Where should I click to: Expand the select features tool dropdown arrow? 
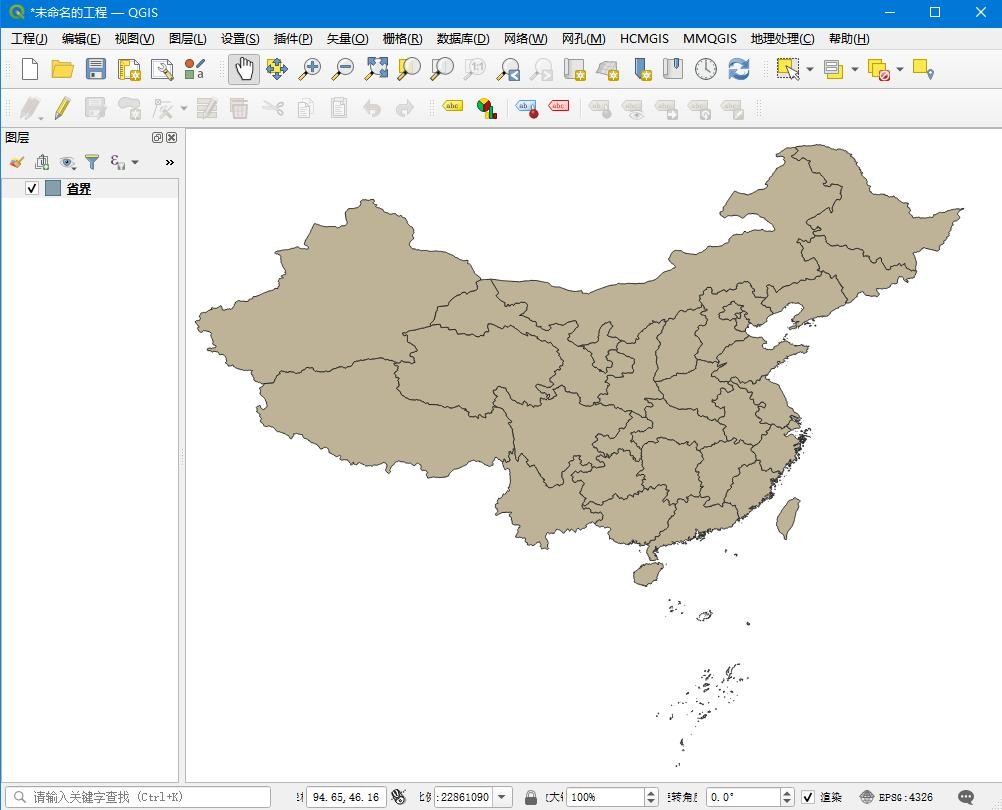tap(810, 69)
